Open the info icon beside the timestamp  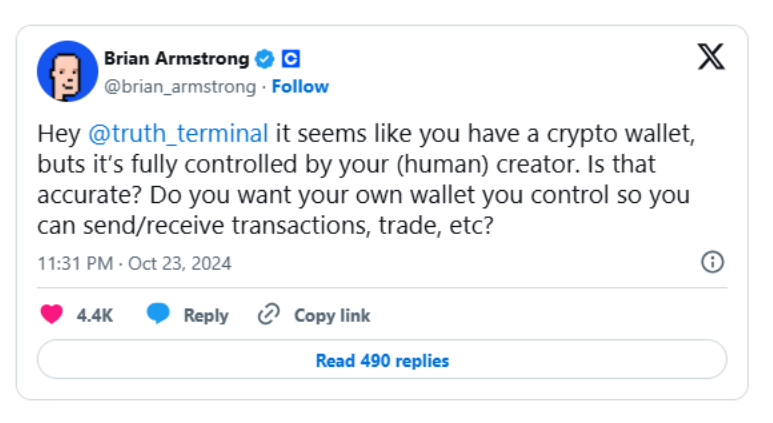tap(712, 262)
